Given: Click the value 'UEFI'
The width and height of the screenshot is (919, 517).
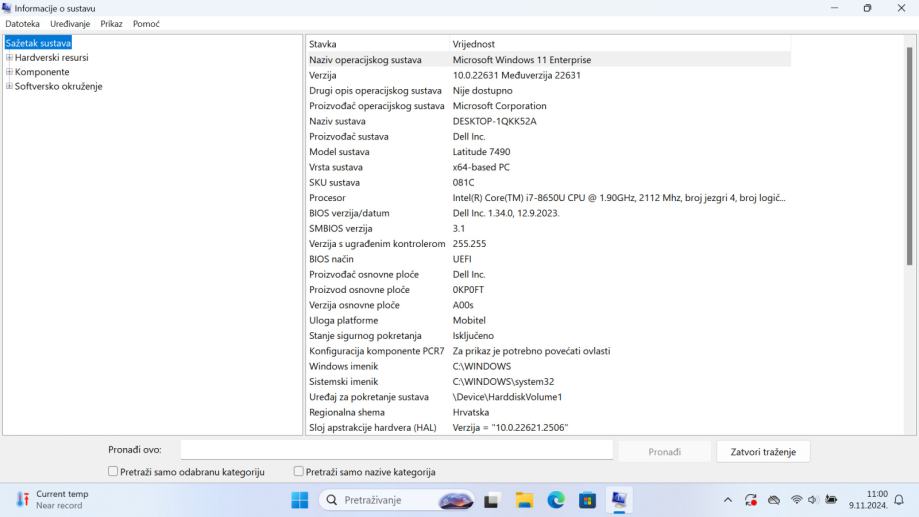Looking at the screenshot, I should 462,259.
